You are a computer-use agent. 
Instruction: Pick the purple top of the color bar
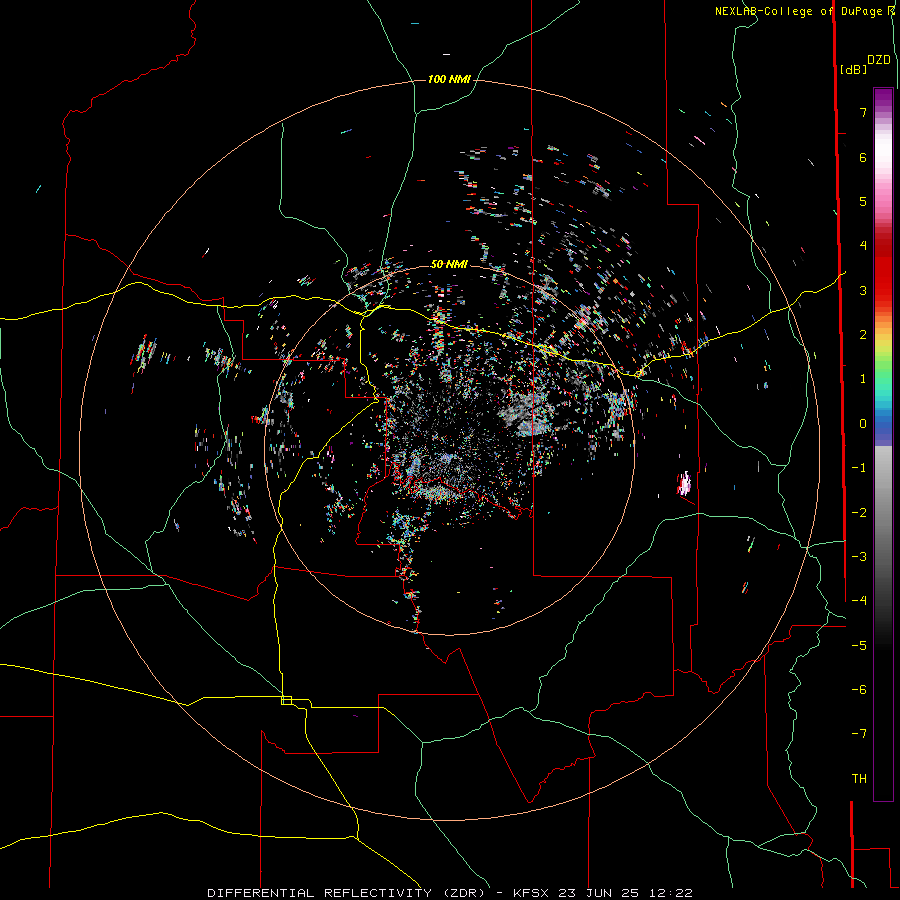click(x=883, y=98)
